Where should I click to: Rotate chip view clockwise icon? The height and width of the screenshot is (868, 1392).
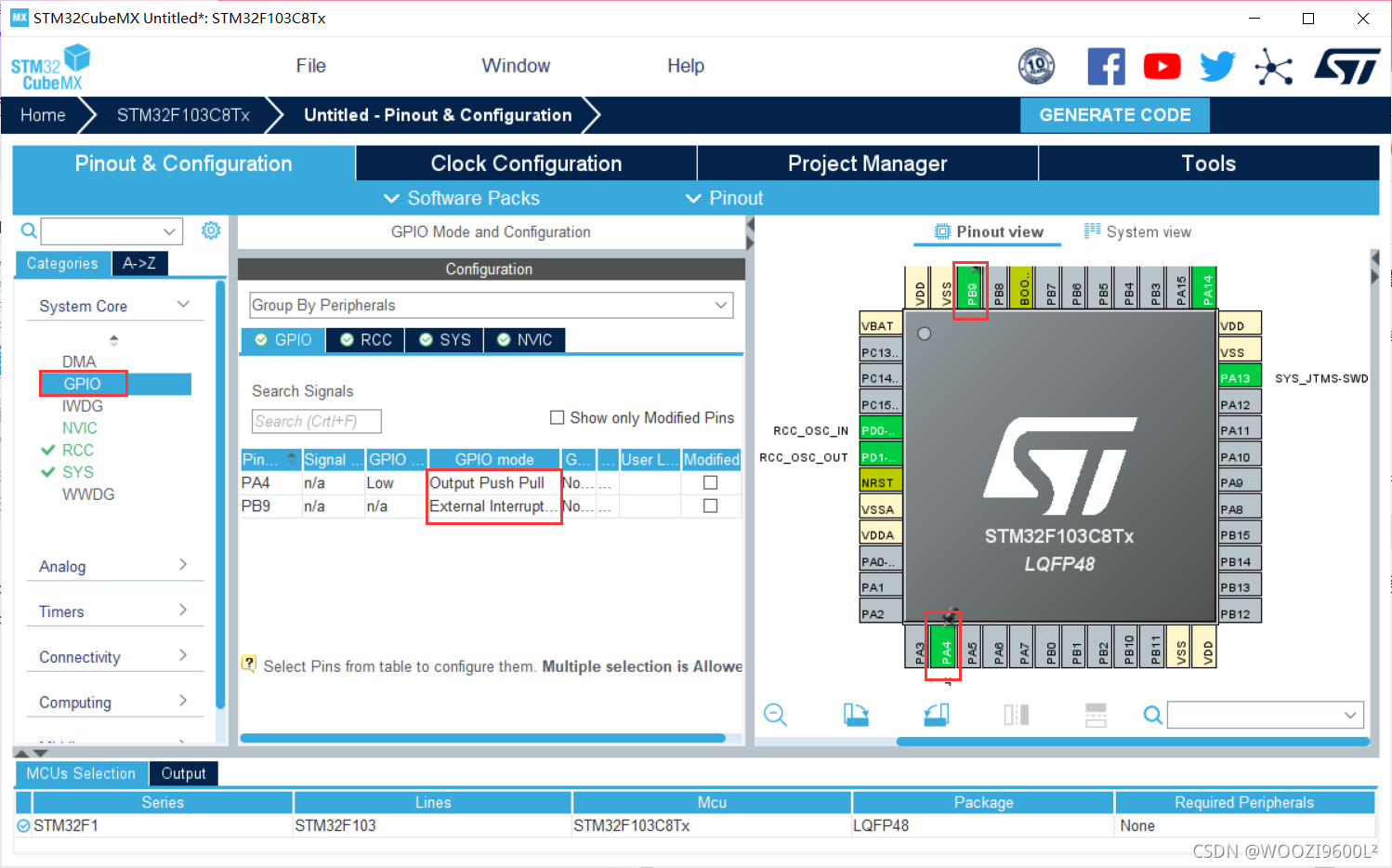pos(856,715)
